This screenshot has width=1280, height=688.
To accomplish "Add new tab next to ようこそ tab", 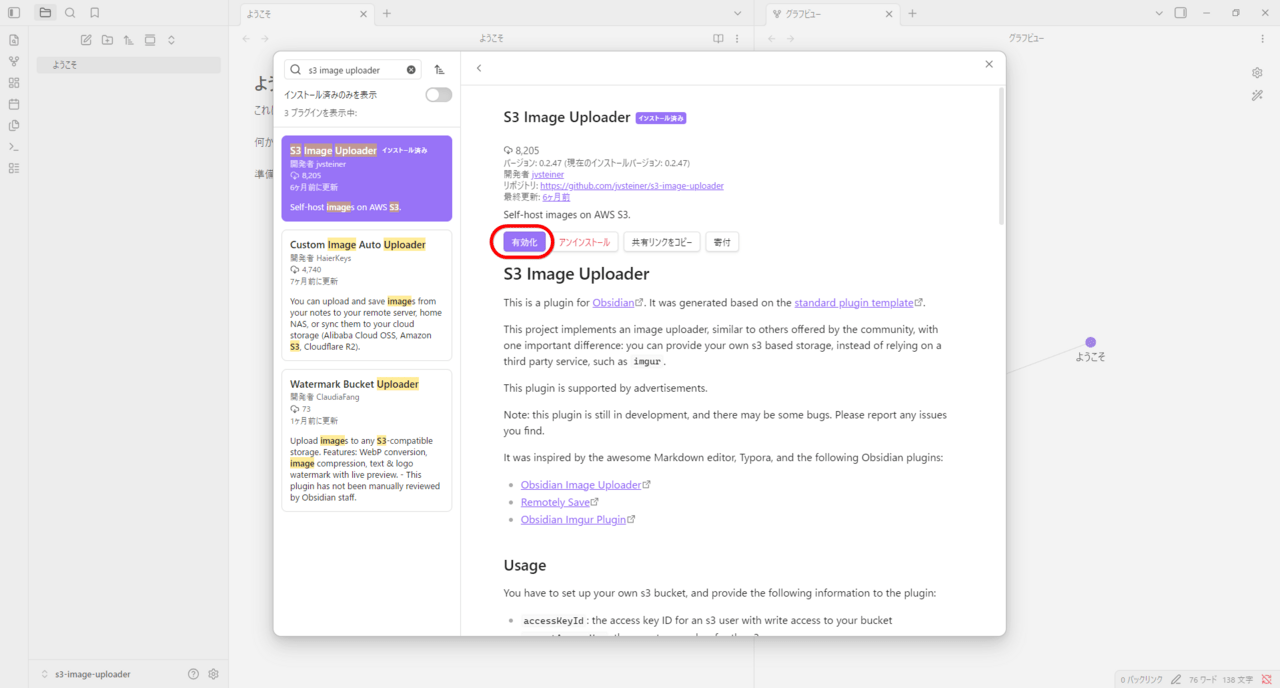I will click(387, 14).
